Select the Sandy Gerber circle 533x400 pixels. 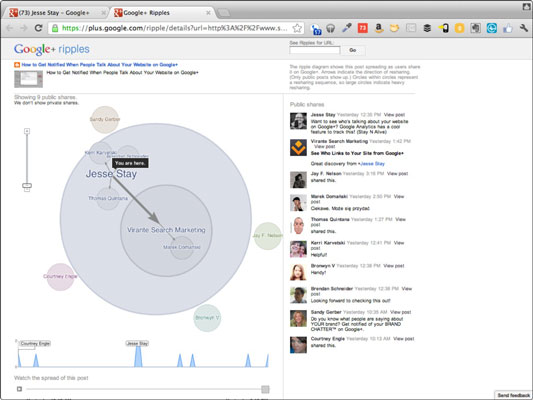tap(105, 119)
